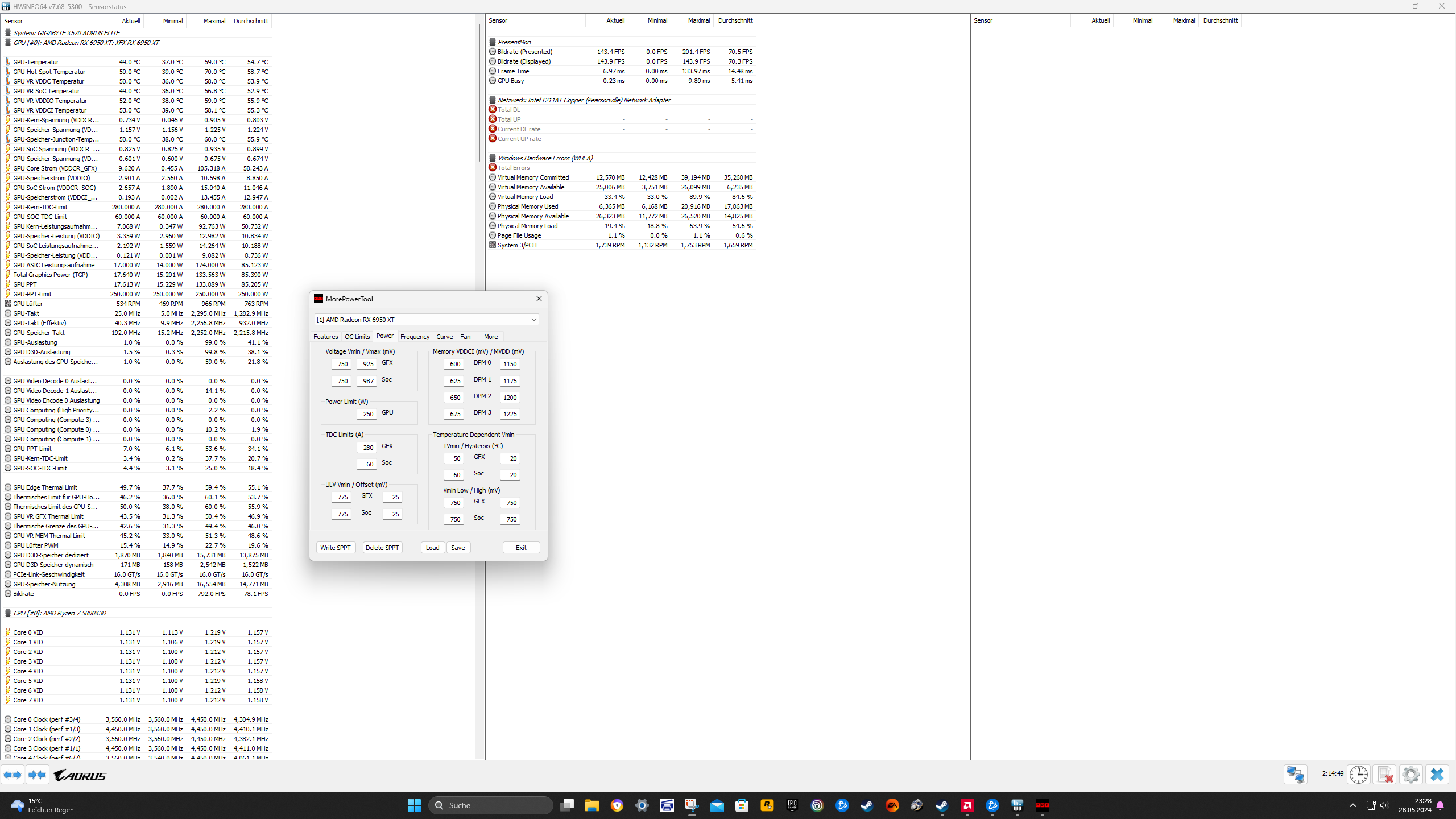Click the Load button in MorePowerTool

[432, 548]
